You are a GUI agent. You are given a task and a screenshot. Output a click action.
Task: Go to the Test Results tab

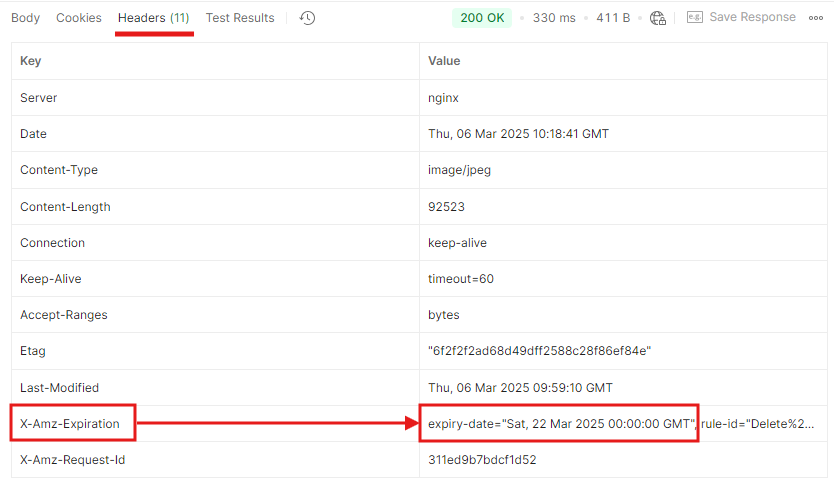tap(240, 18)
